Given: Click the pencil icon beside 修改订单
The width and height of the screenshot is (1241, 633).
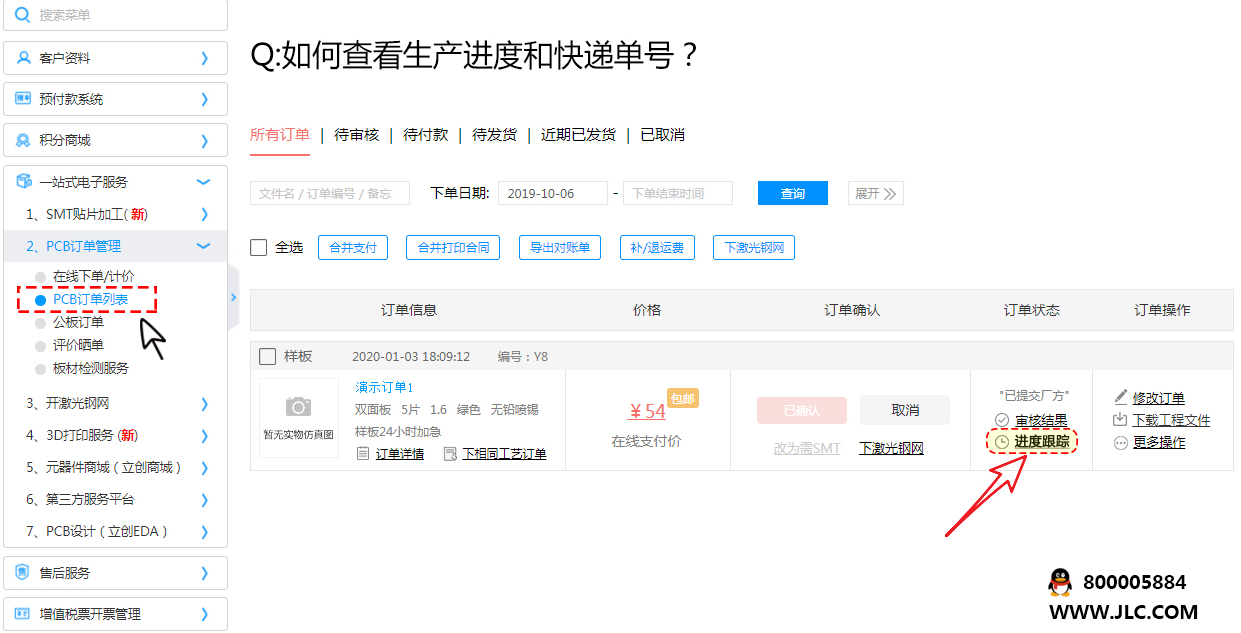Looking at the screenshot, I should tap(1120, 397).
